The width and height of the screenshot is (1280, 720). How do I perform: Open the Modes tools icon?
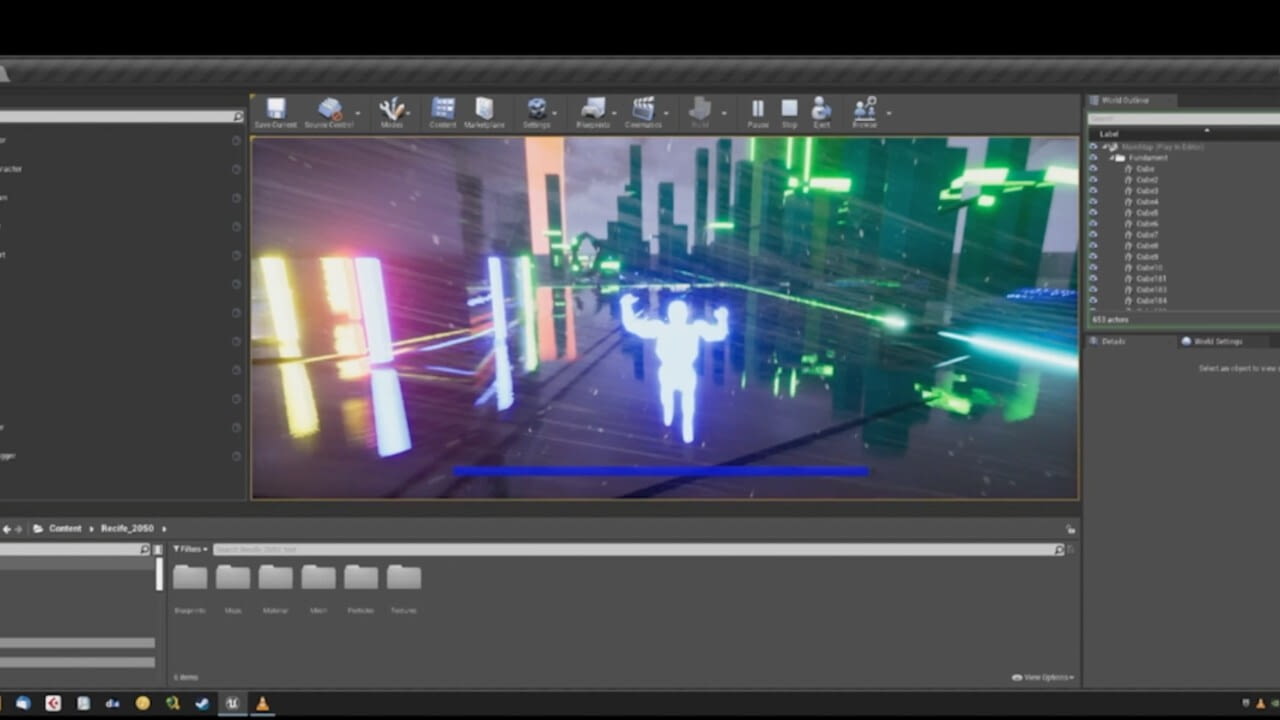392,109
